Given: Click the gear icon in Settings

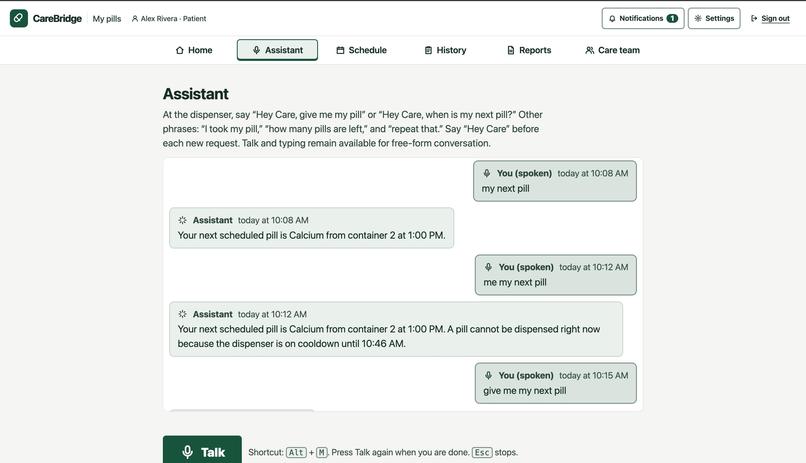Looking at the screenshot, I should click(x=698, y=18).
